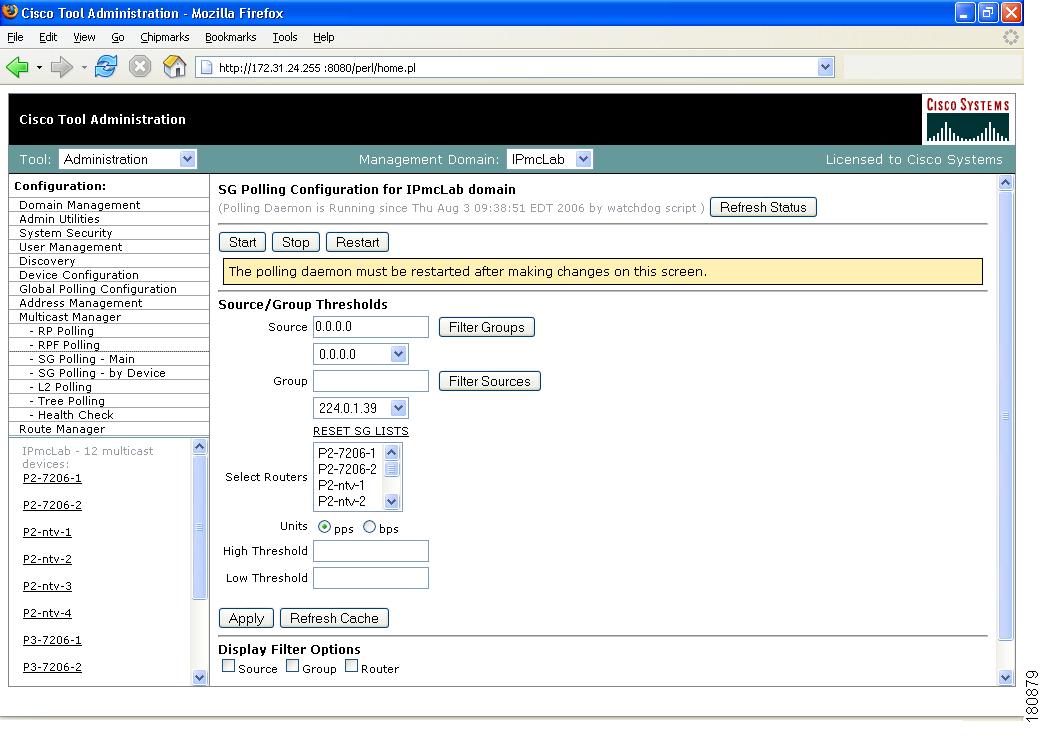1043x742 pixels.
Task: Open the Chipmarks menu
Action: click(164, 37)
